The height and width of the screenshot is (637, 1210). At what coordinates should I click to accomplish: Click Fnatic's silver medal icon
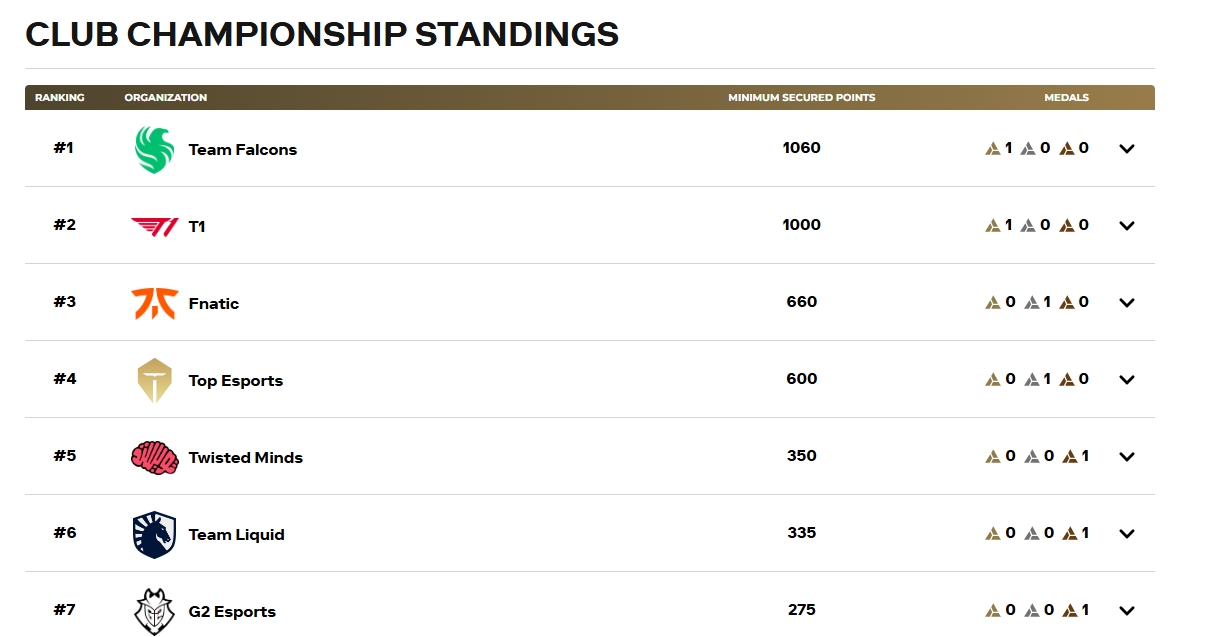pyautogui.click(x=1030, y=302)
